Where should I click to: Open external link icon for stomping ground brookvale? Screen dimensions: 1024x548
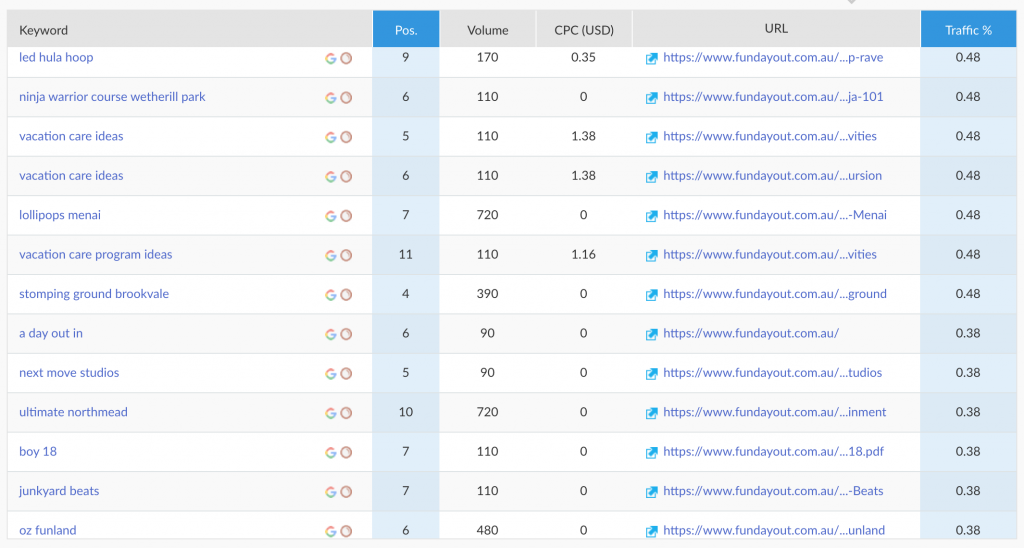click(651, 295)
